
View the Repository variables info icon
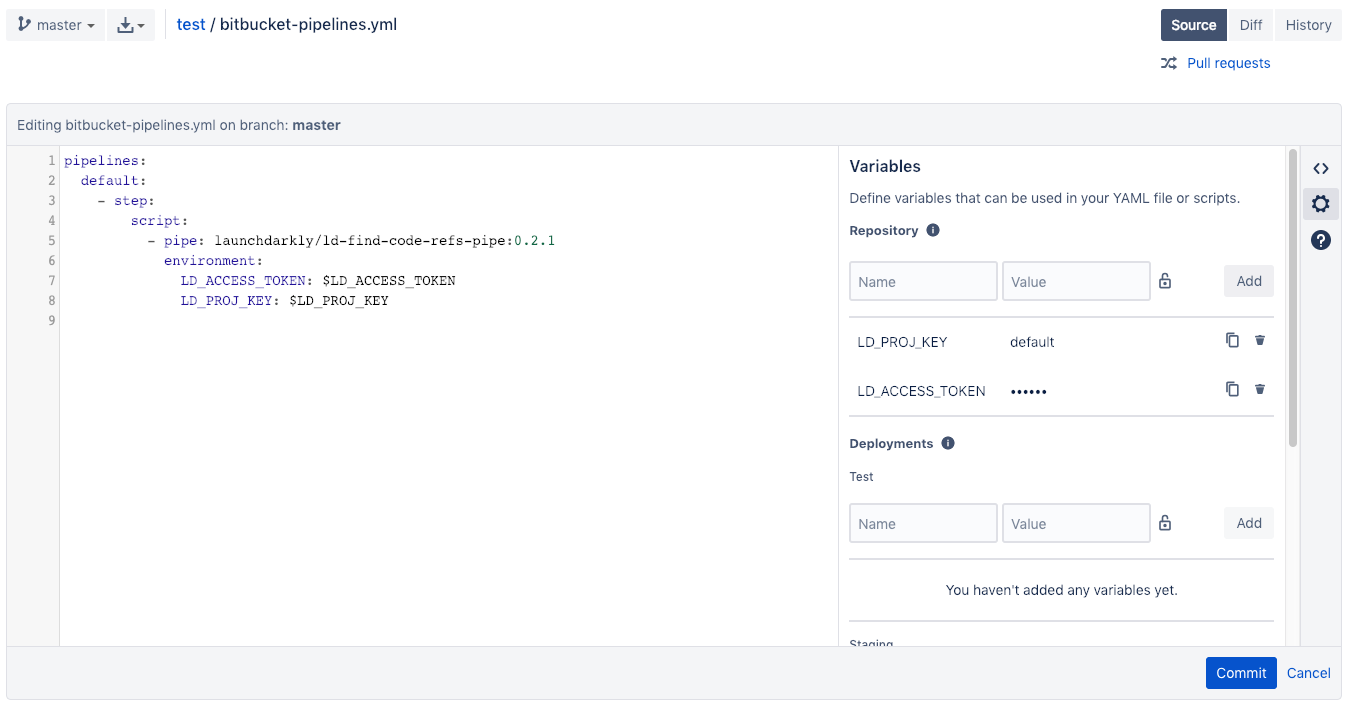(x=933, y=230)
